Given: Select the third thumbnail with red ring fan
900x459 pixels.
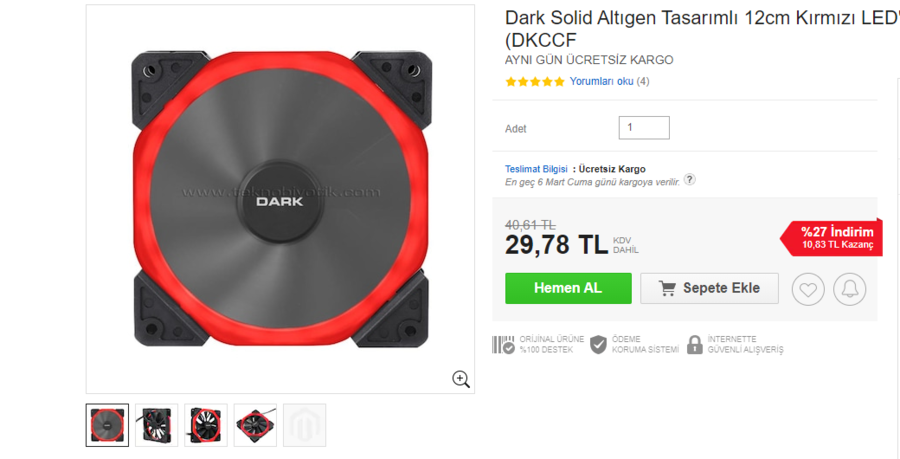Looking at the screenshot, I should (206, 425).
